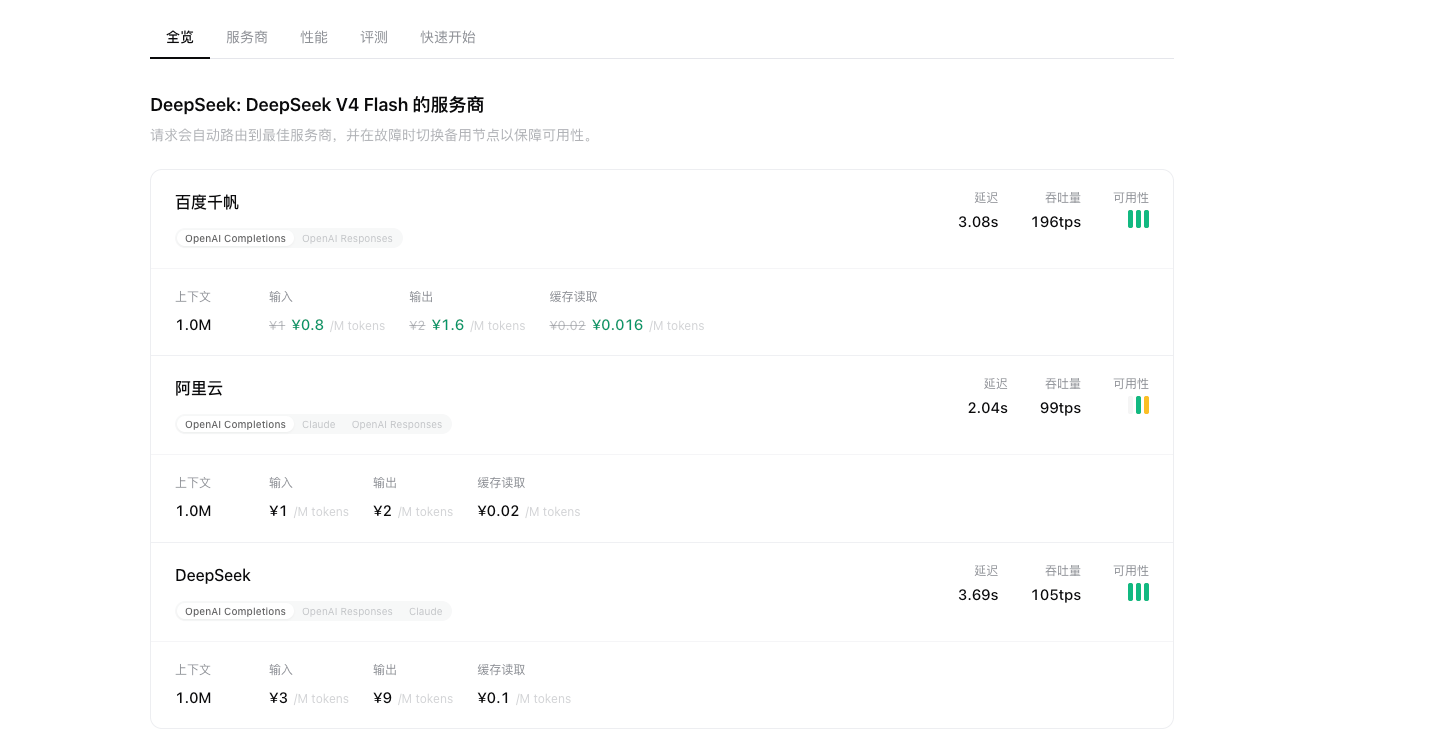Screen dimensions: 1452x747
Task: Click the 3.69s latency value for DeepSeek
Action: (x=978, y=594)
